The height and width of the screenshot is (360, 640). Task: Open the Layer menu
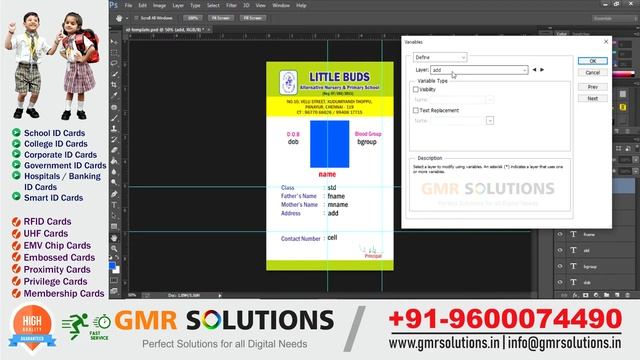[178, 5]
